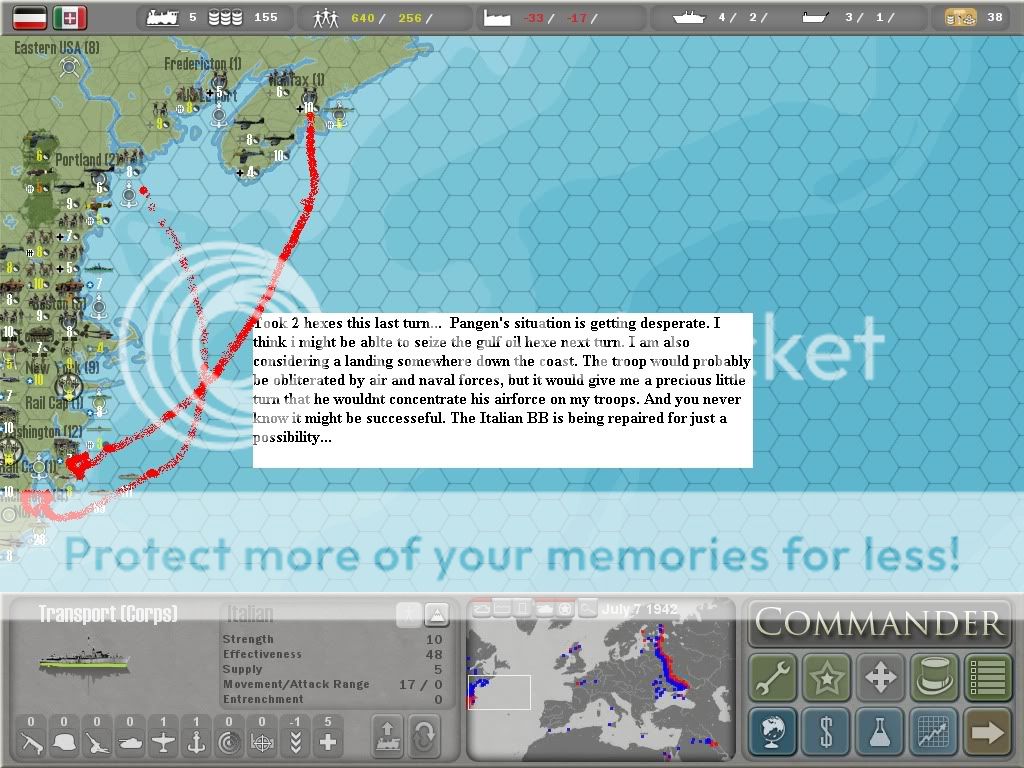The image size is (1024, 768).
Task: Click the Movement/Attack Range row
Action: 332,684
